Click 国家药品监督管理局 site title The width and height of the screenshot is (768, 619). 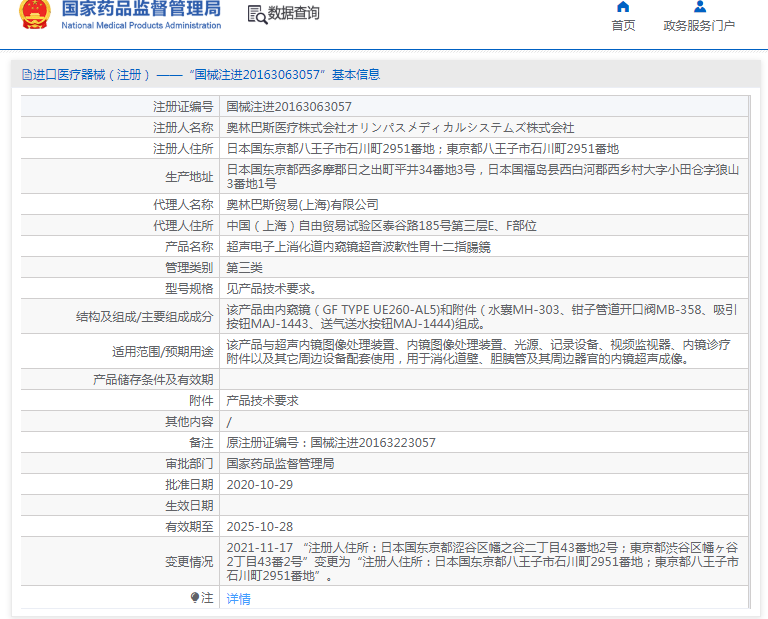(141, 8)
